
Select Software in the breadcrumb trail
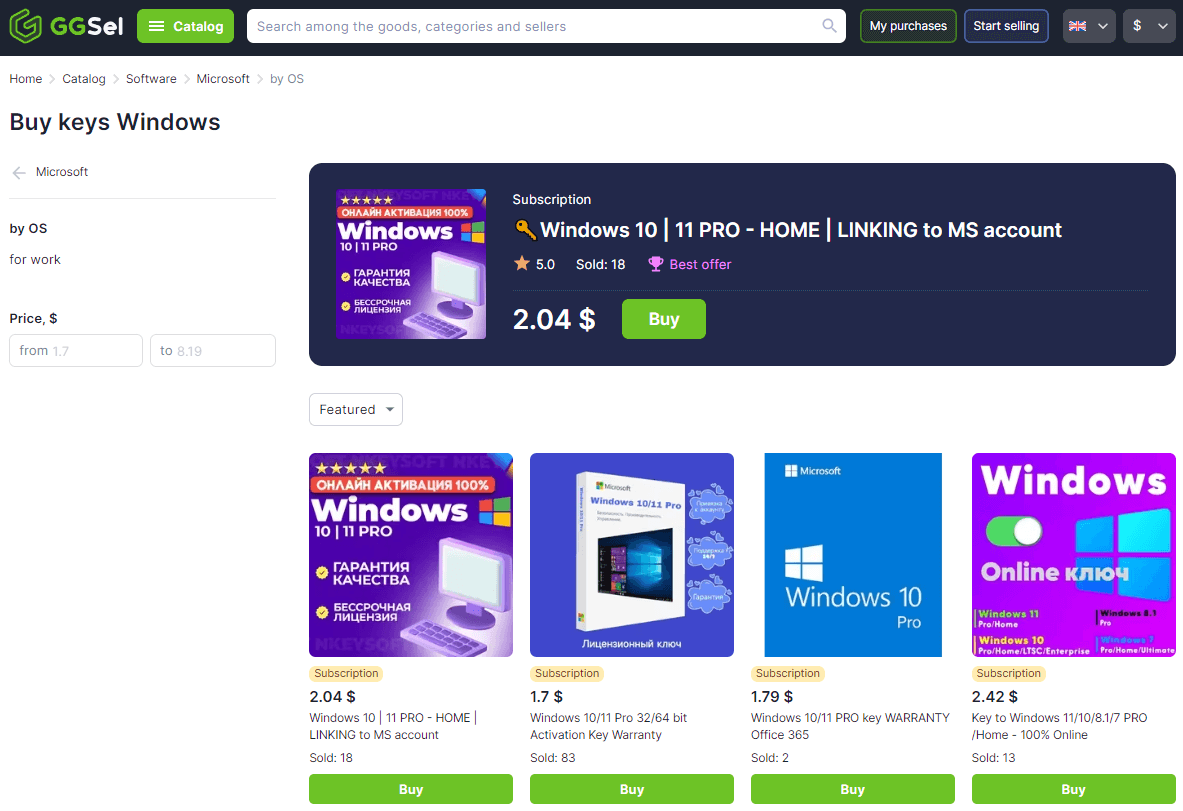pyautogui.click(x=151, y=78)
